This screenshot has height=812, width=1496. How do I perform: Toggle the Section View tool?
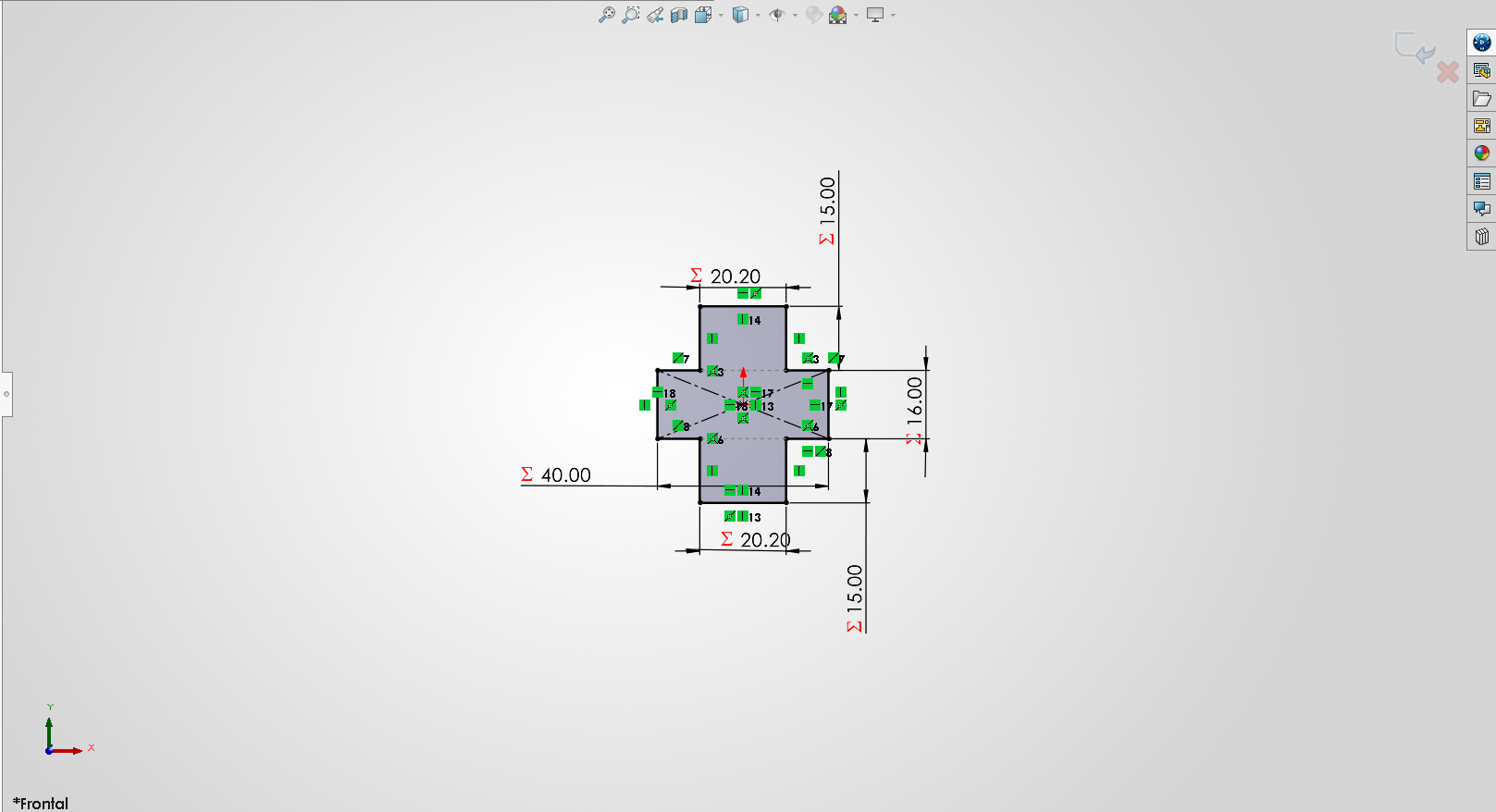pos(679,15)
